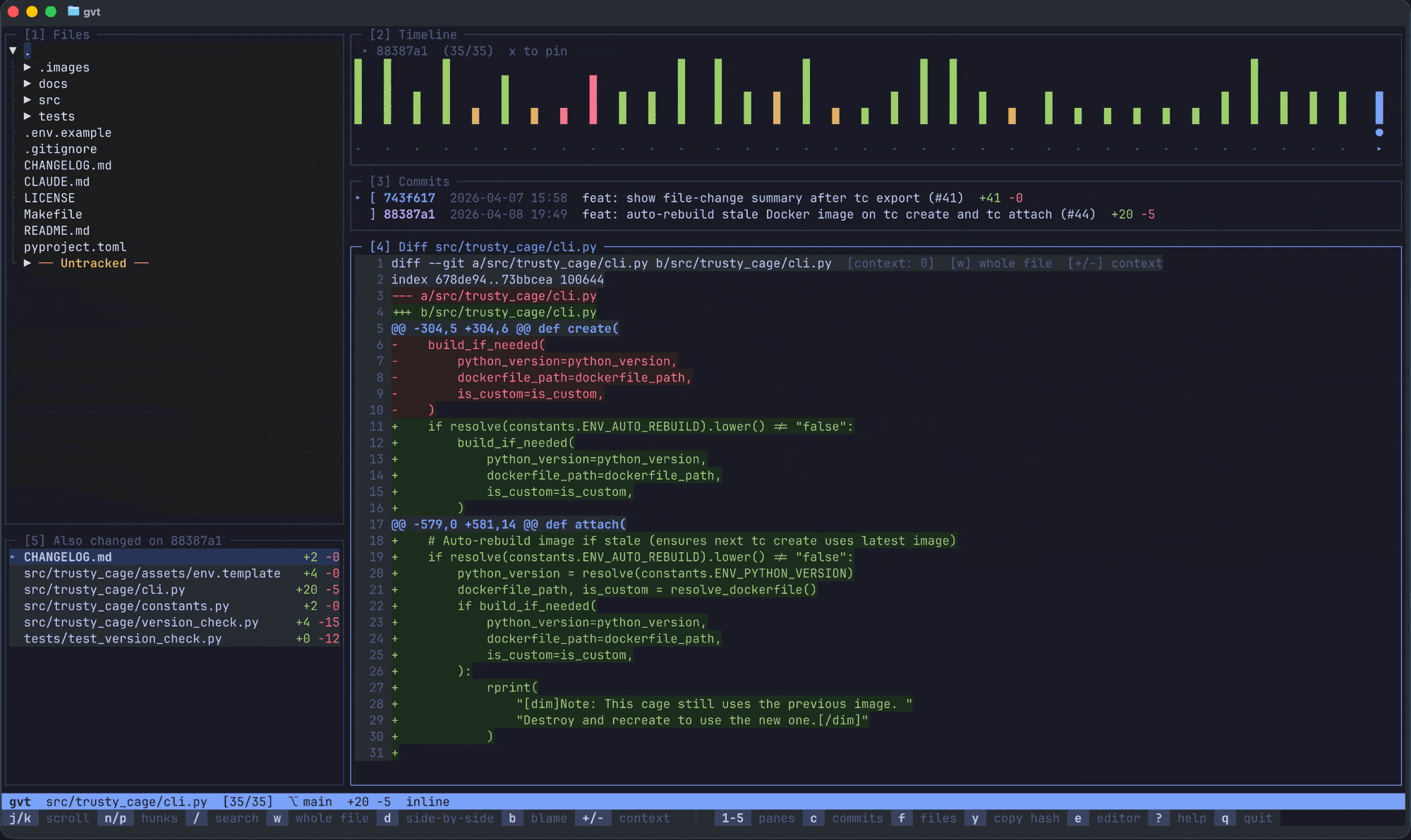
Task: Click the q quit key hint
Action: (1225, 818)
